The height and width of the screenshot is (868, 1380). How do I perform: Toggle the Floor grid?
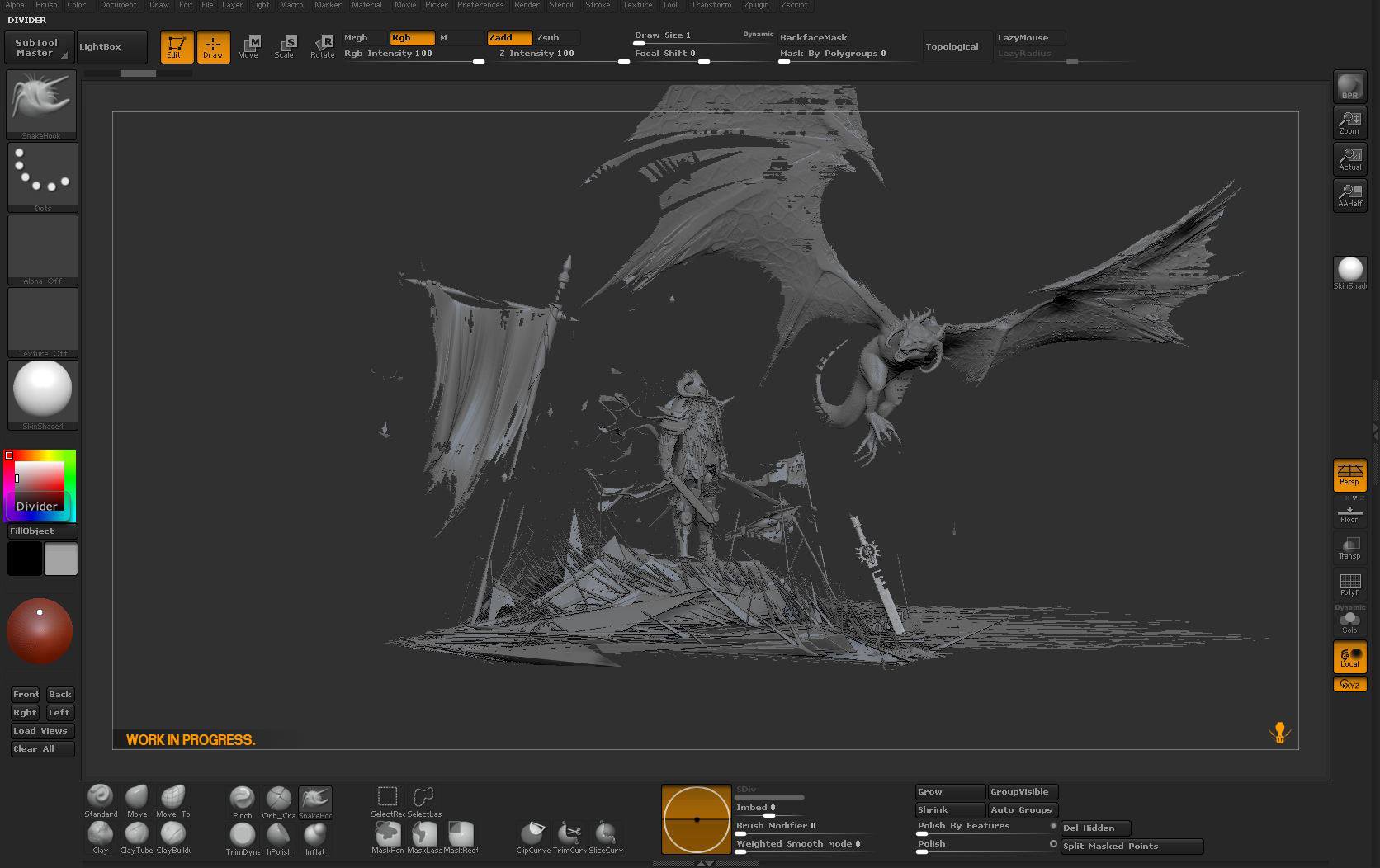pos(1349,512)
